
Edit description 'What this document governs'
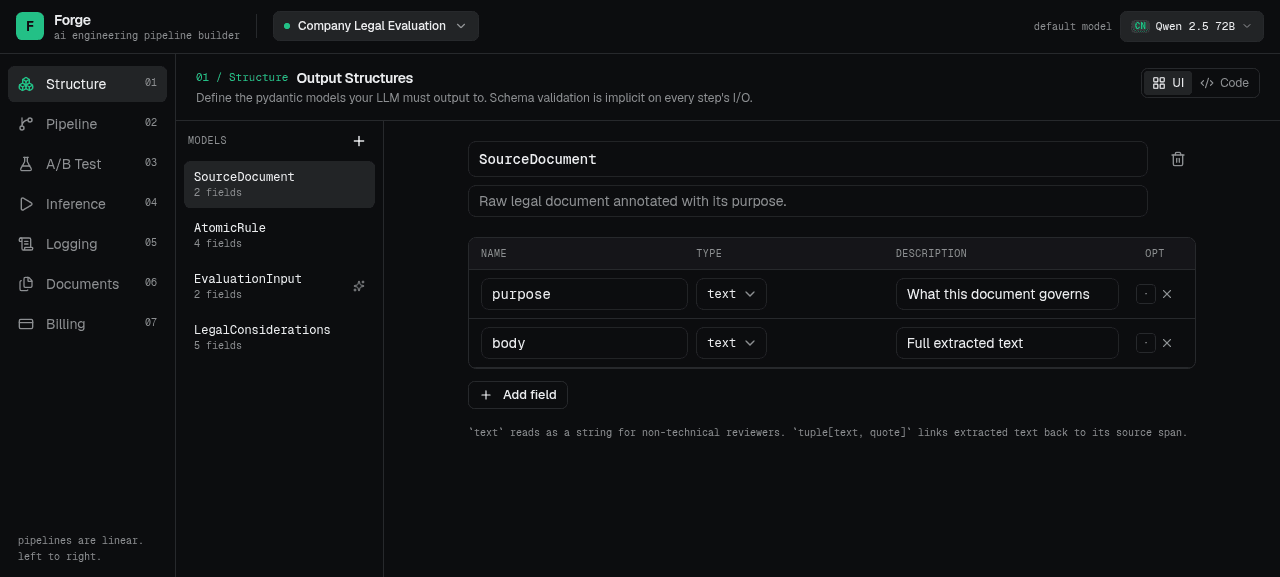pos(1007,294)
